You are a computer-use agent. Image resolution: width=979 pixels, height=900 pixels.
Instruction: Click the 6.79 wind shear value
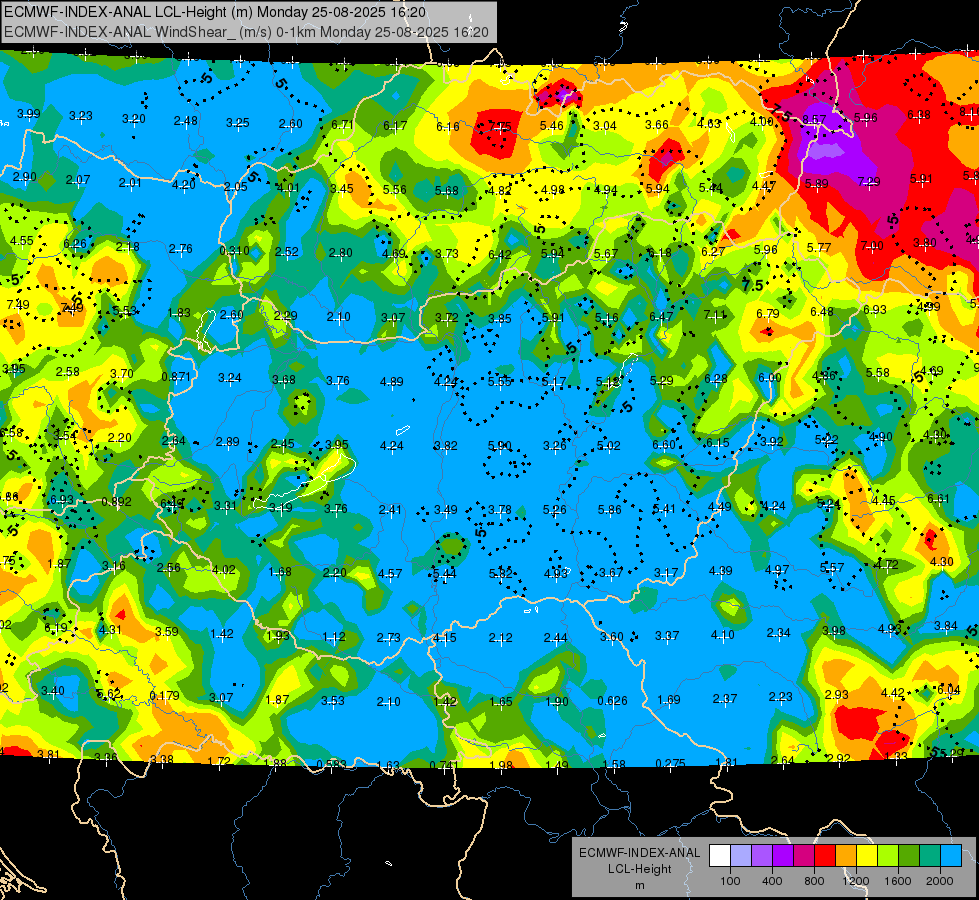[767, 313]
